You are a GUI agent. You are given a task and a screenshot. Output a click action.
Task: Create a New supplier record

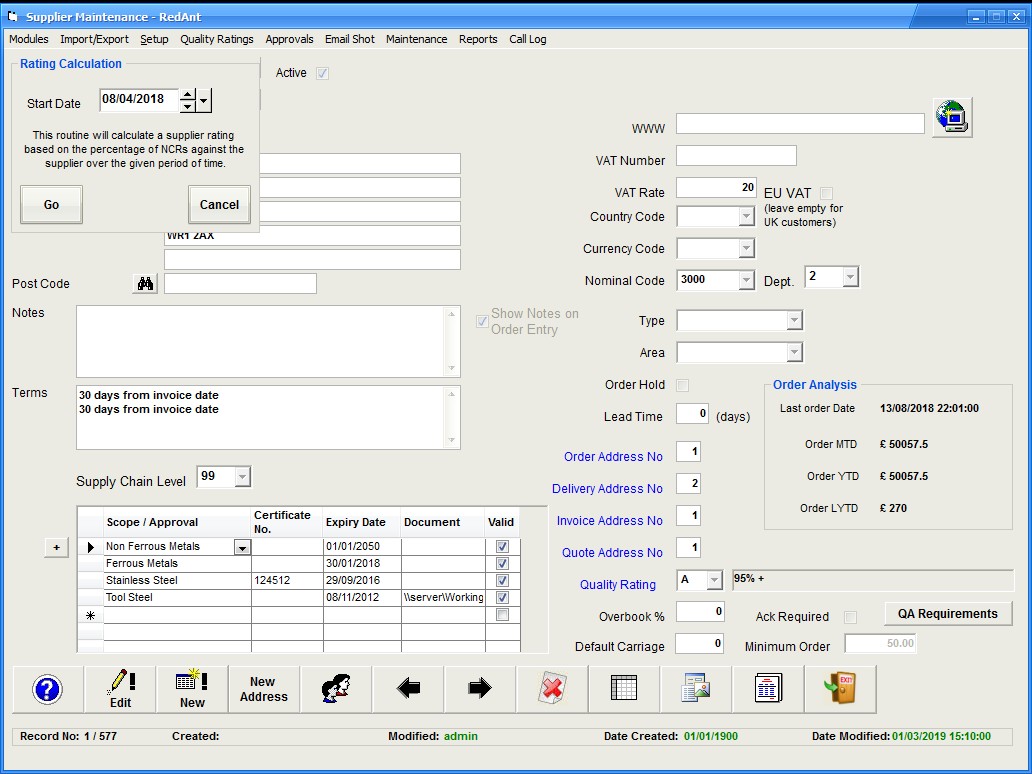[192, 689]
